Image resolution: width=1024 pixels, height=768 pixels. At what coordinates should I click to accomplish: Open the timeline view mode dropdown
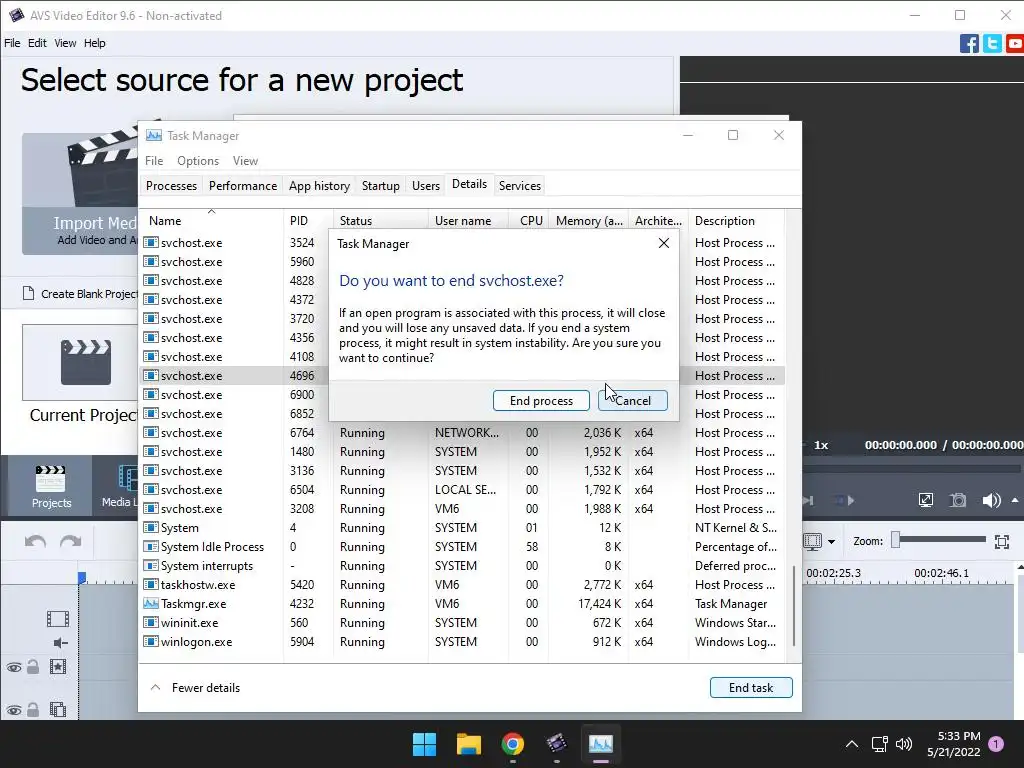coord(831,541)
